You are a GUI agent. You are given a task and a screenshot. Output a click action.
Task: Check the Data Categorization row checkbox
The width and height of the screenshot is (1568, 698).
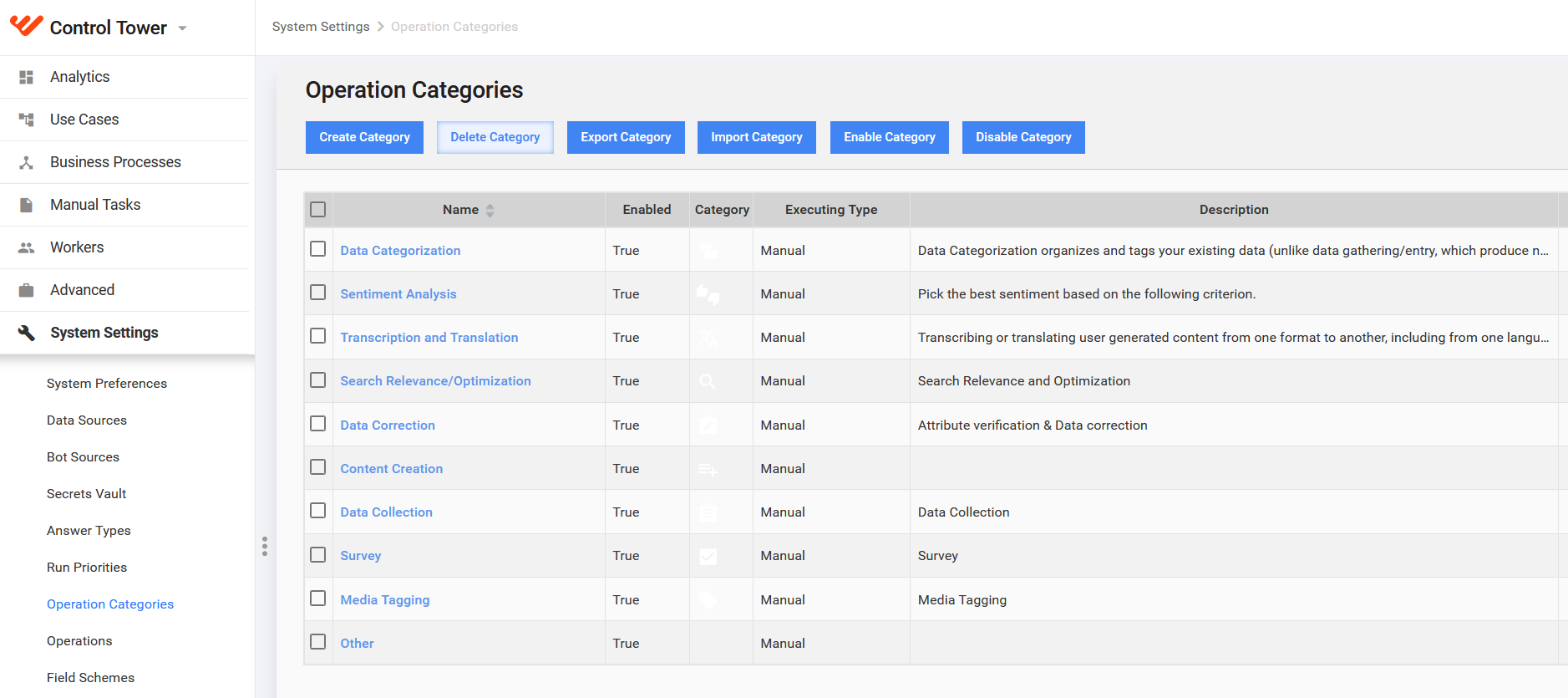pos(318,249)
